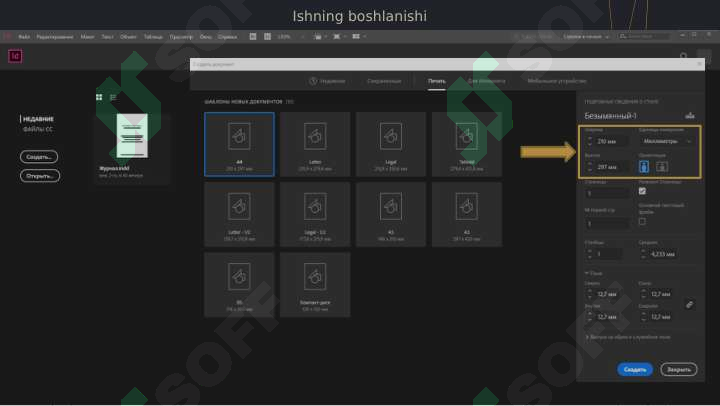Click the document name Безымянный-1 field

point(610,116)
